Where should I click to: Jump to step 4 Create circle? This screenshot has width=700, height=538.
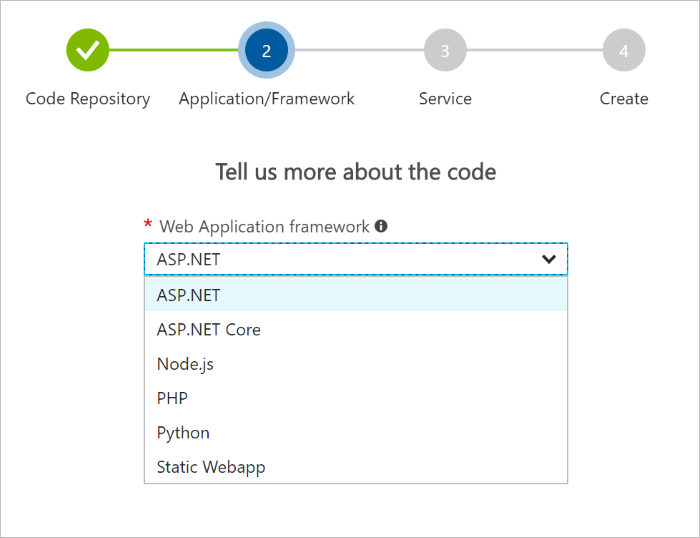[x=624, y=50]
